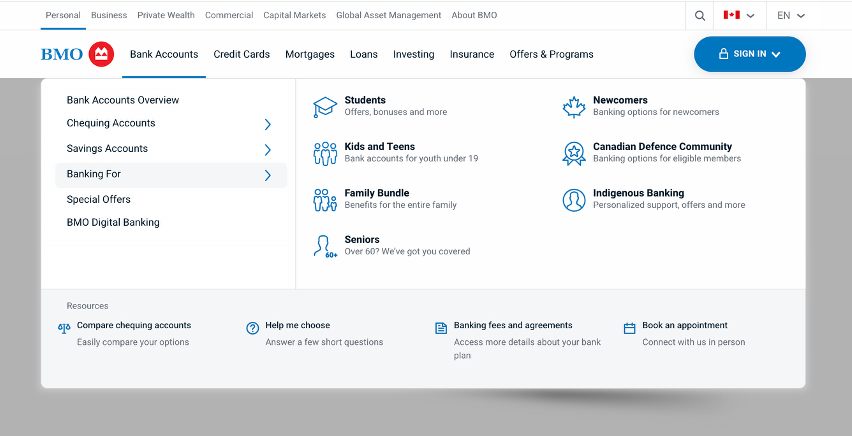The width and height of the screenshot is (852, 436).
Task: Open the Students link
Action: click(365, 100)
